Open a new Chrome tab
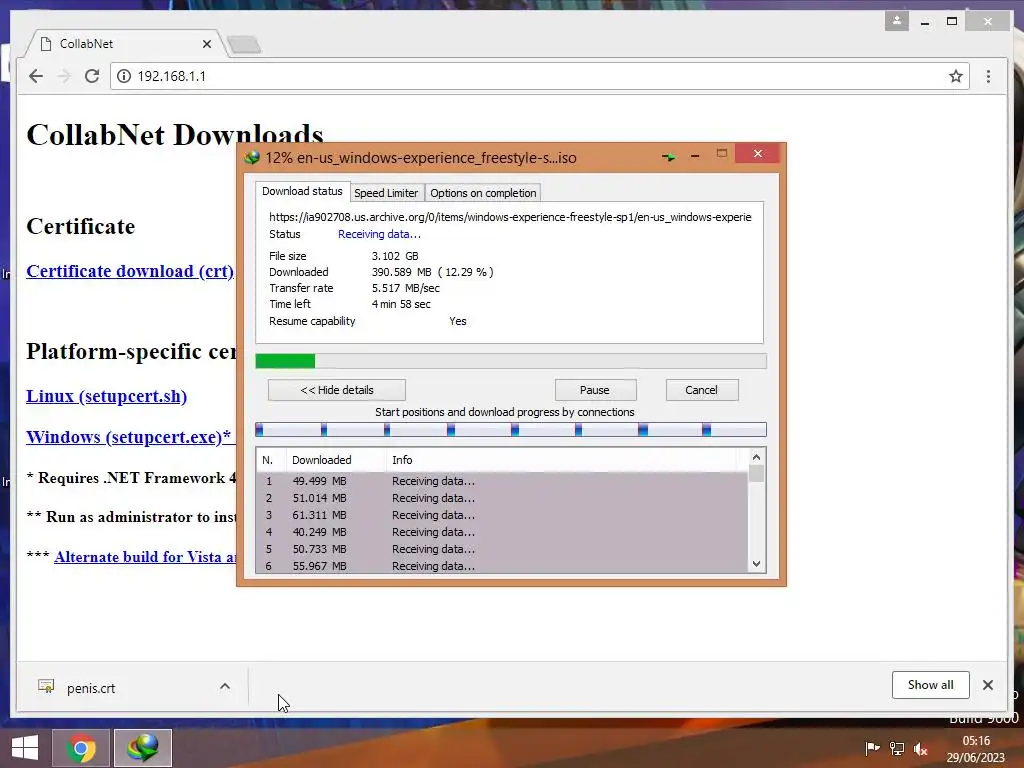This screenshot has width=1024, height=768. click(x=245, y=44)
